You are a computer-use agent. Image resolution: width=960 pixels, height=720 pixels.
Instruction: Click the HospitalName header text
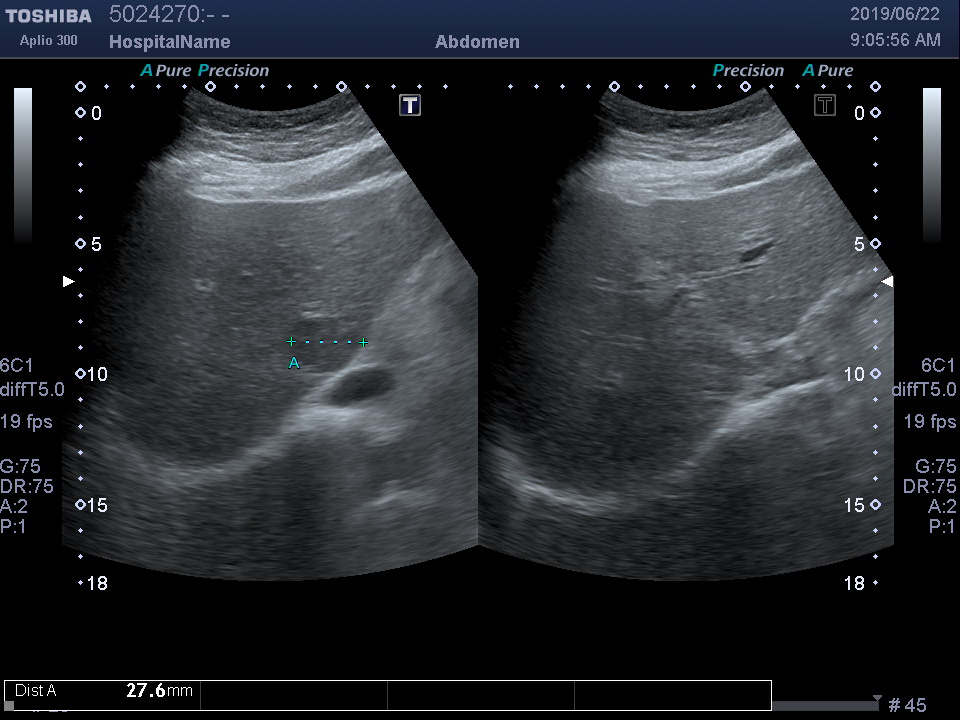coord(169,42)
